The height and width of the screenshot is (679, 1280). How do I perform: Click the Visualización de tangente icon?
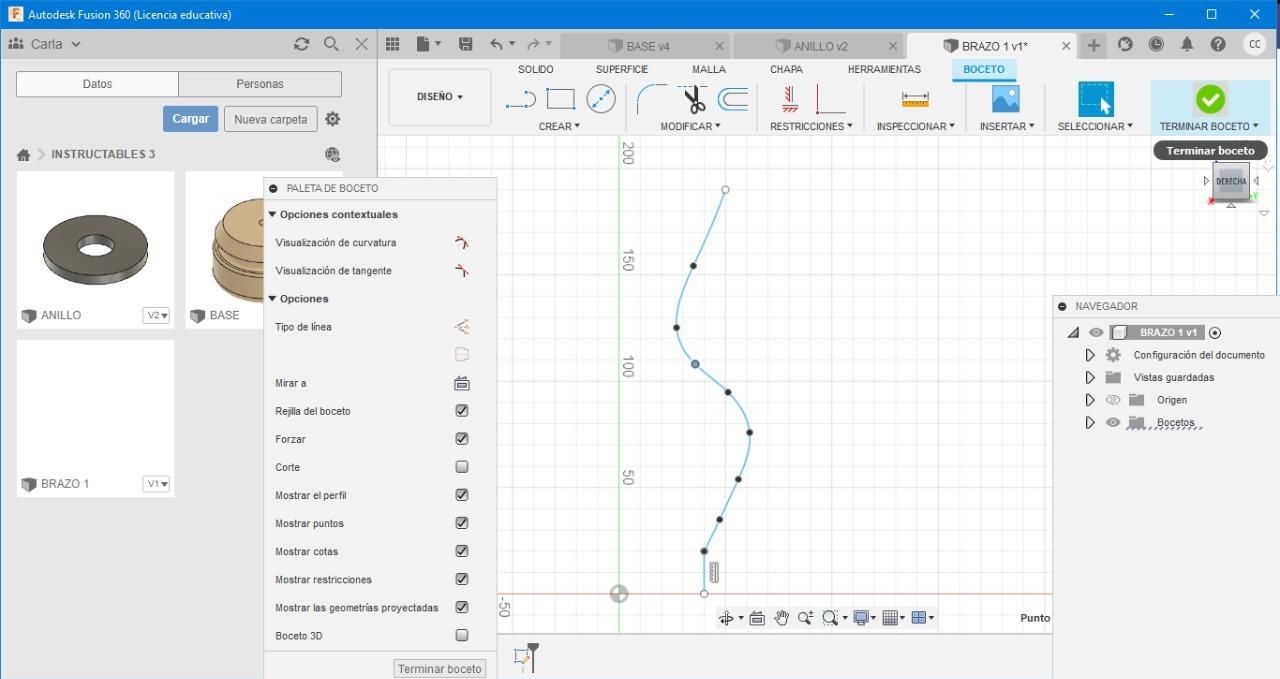click(x=461, y=270)
